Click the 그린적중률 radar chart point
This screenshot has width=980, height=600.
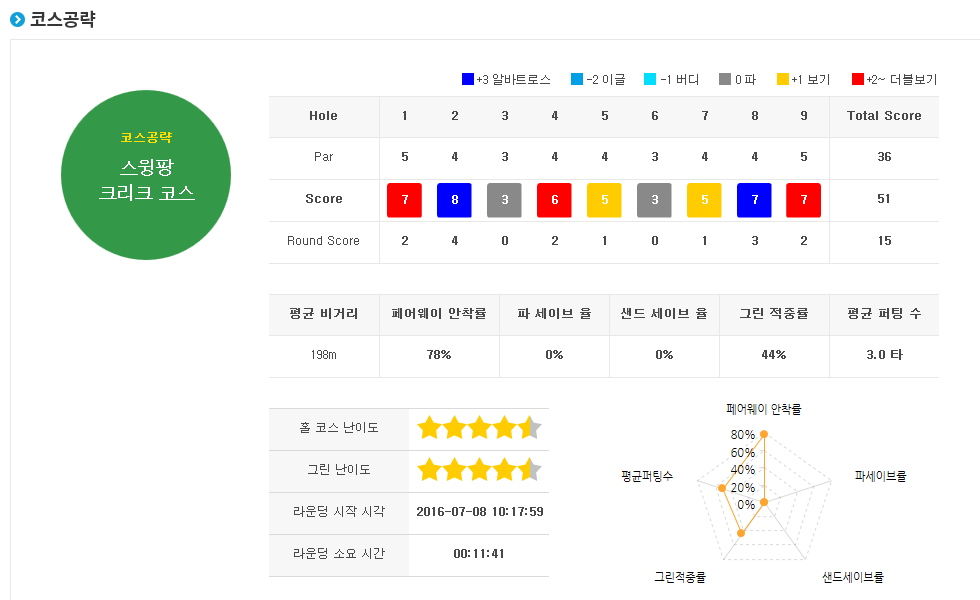(x=741, y=533)
